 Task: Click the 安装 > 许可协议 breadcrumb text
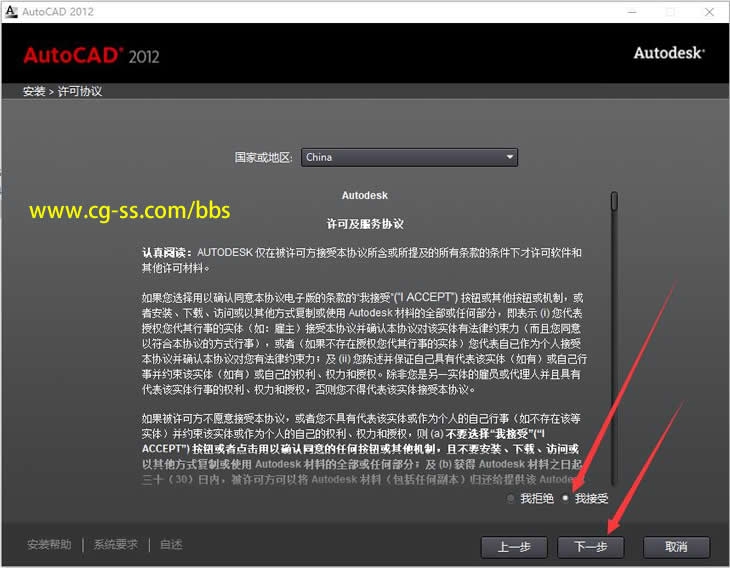pos(63,91)
